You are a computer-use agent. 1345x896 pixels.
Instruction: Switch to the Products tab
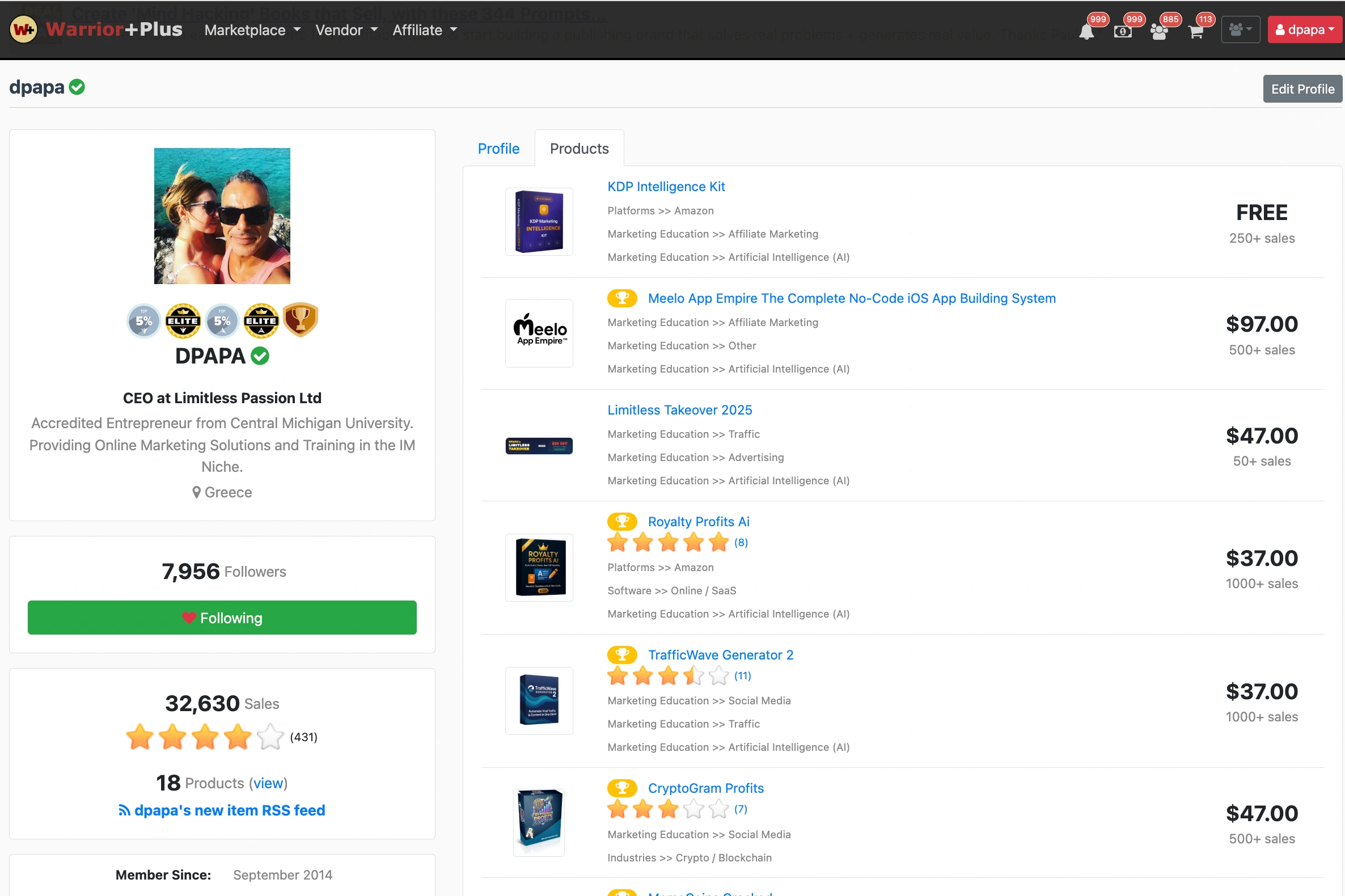click(580, 149)
